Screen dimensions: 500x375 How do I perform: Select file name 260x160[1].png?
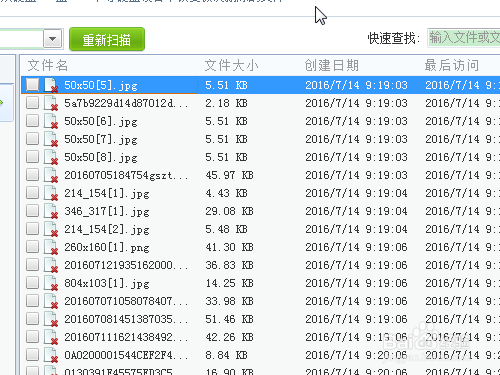(107, 247)
